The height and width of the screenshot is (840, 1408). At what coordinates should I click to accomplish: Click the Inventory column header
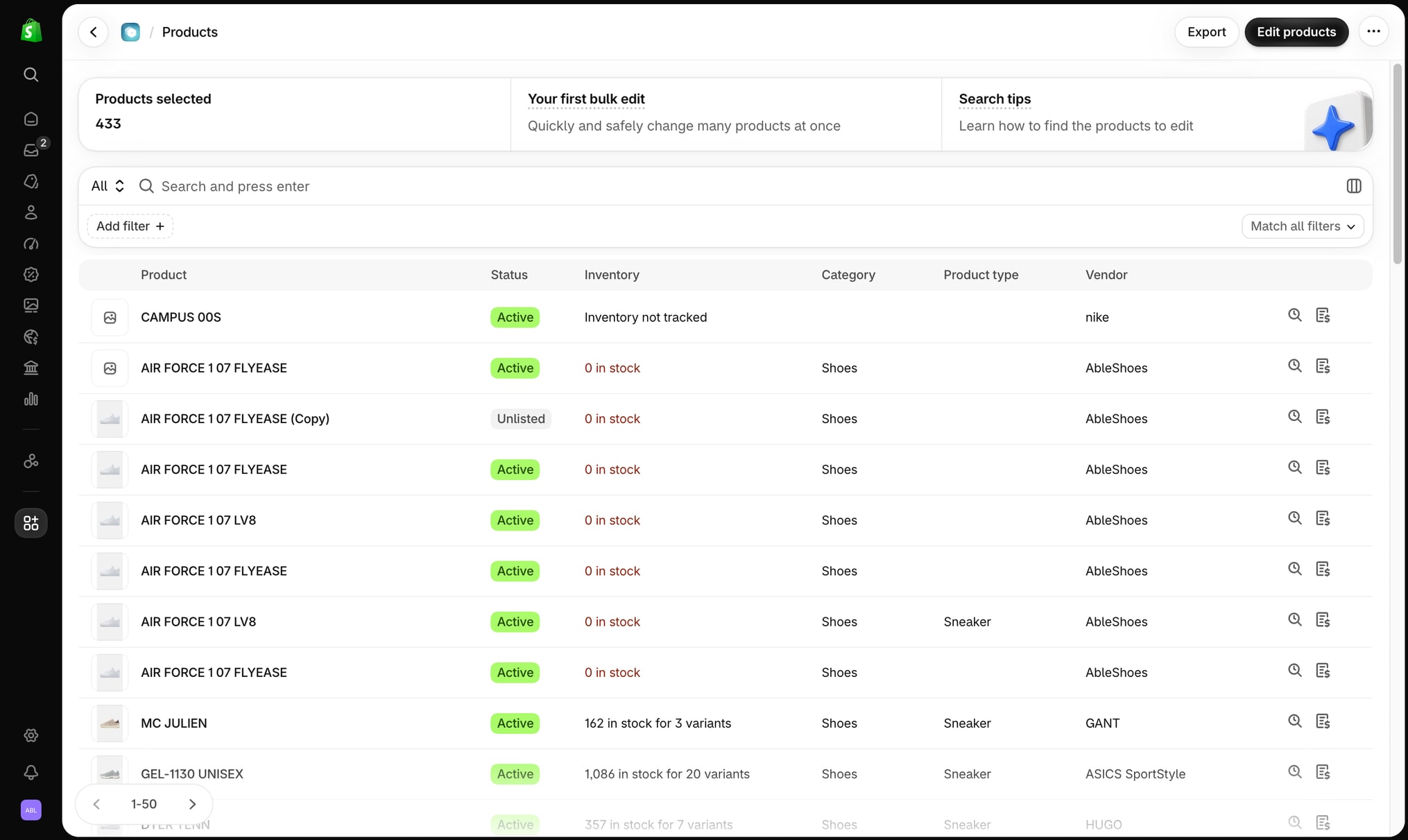click(x=612, y=275)
